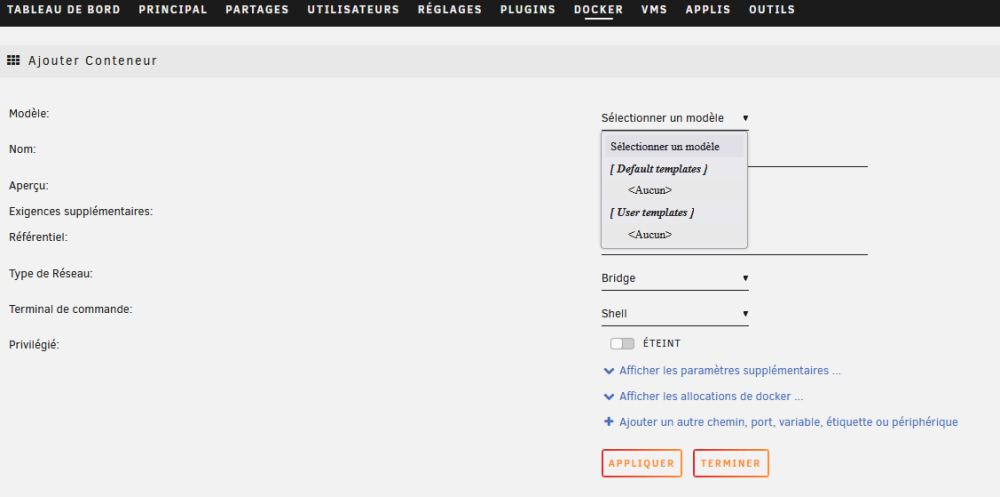This screenshot has height=497, width=1000.
Task: Choose Sélectionner un modèle option in list
Action: [x=674, y=146]
